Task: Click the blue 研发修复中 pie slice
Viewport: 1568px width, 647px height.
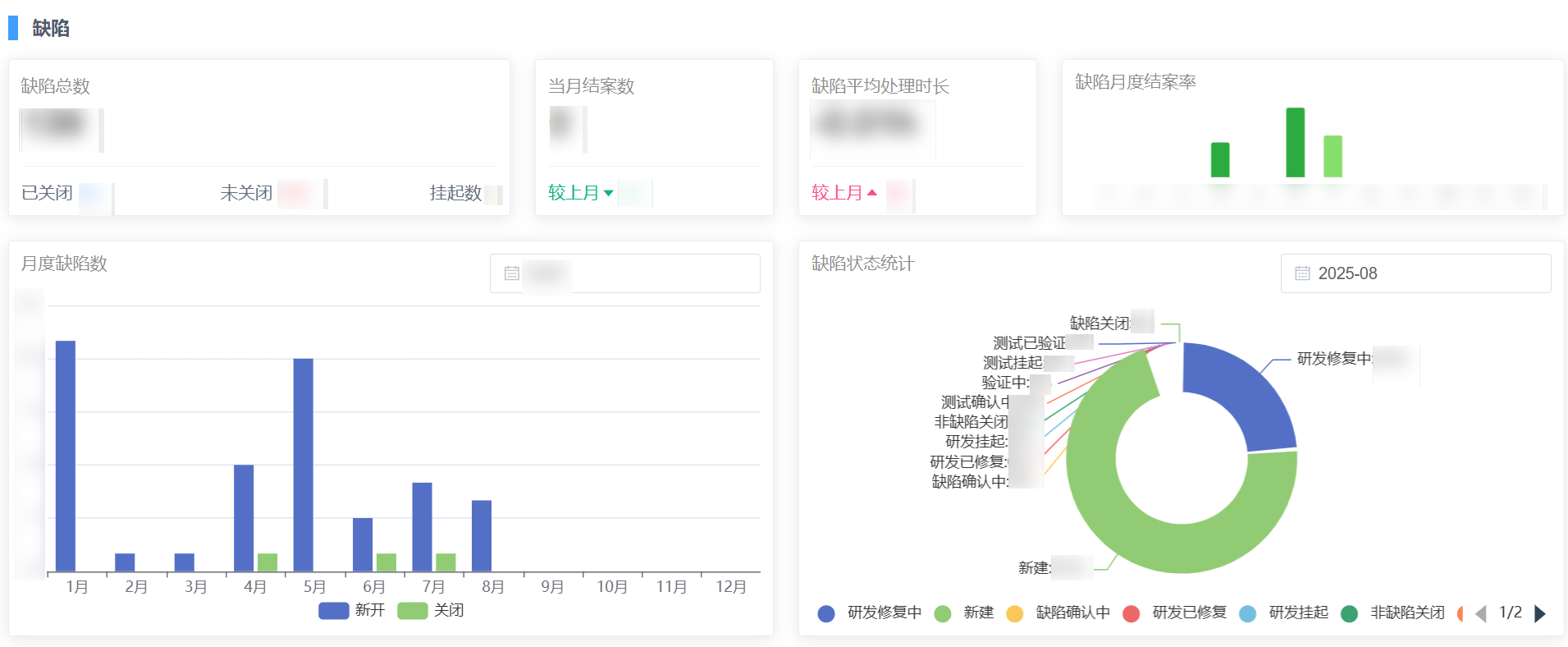Action: pos(1244,390)
